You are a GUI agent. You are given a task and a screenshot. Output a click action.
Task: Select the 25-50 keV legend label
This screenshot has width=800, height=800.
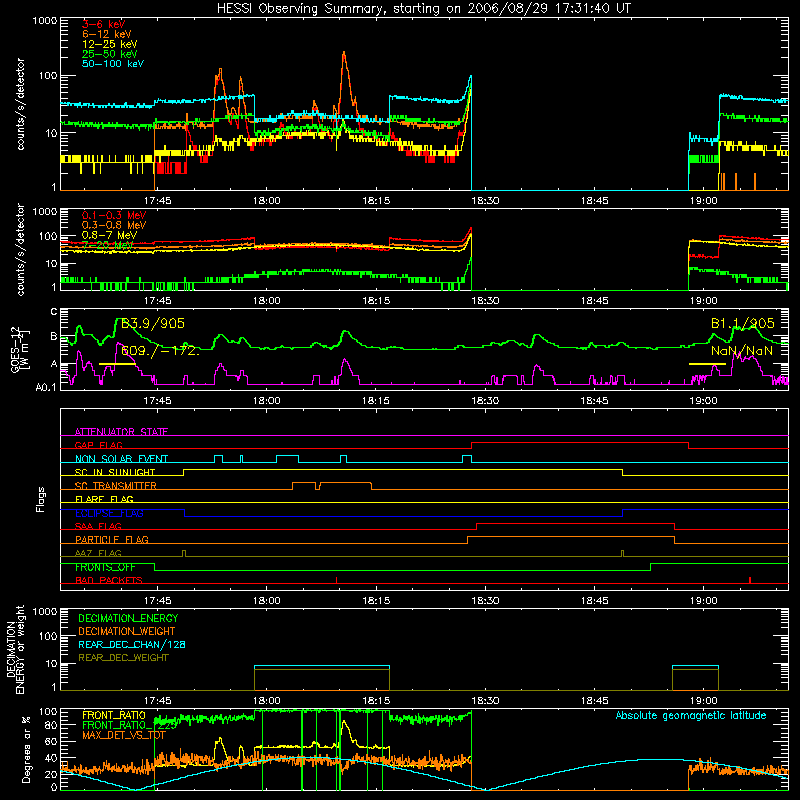tap(110, 54)
